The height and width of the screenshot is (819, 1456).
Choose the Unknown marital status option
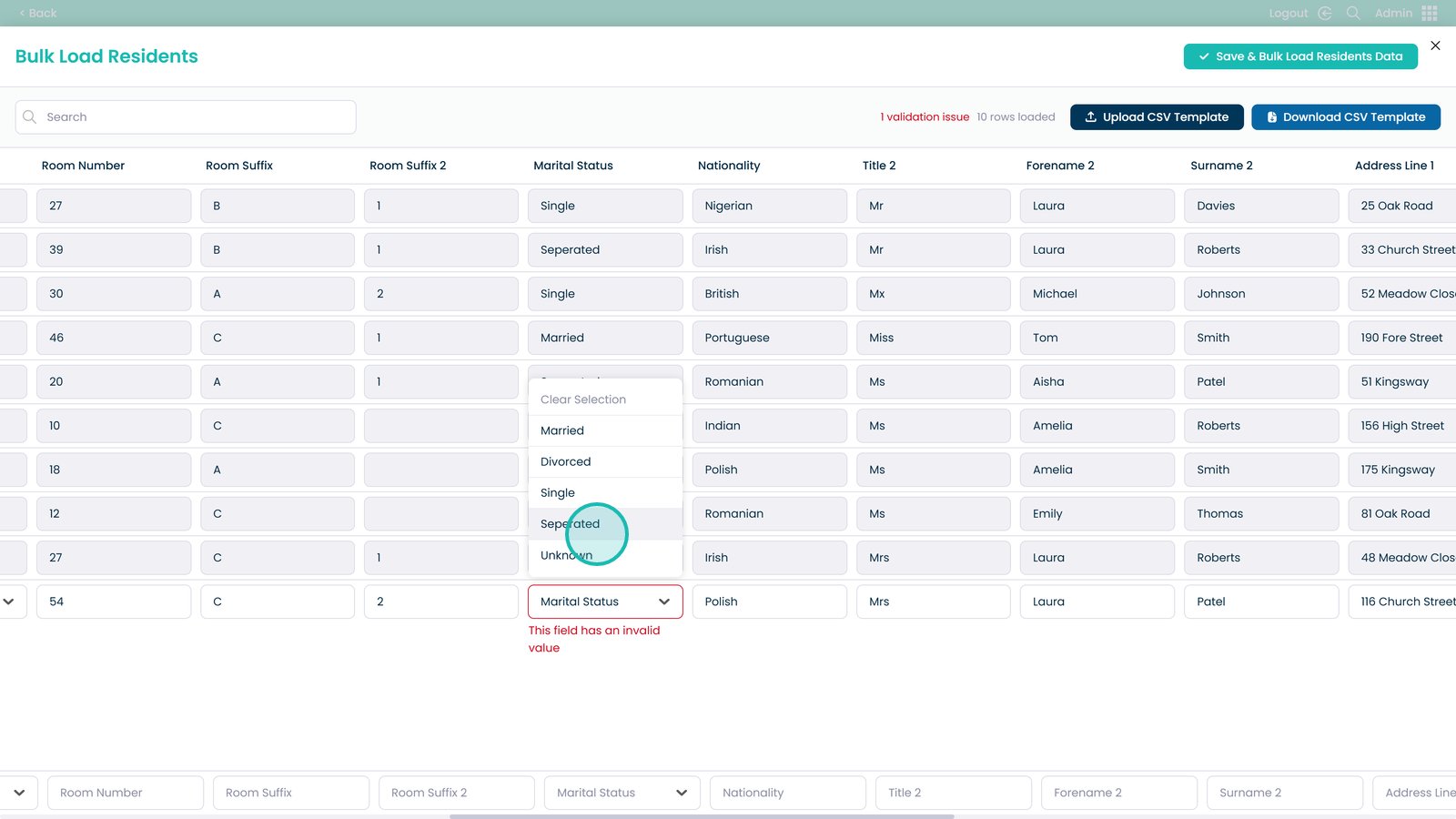point(566,555)
